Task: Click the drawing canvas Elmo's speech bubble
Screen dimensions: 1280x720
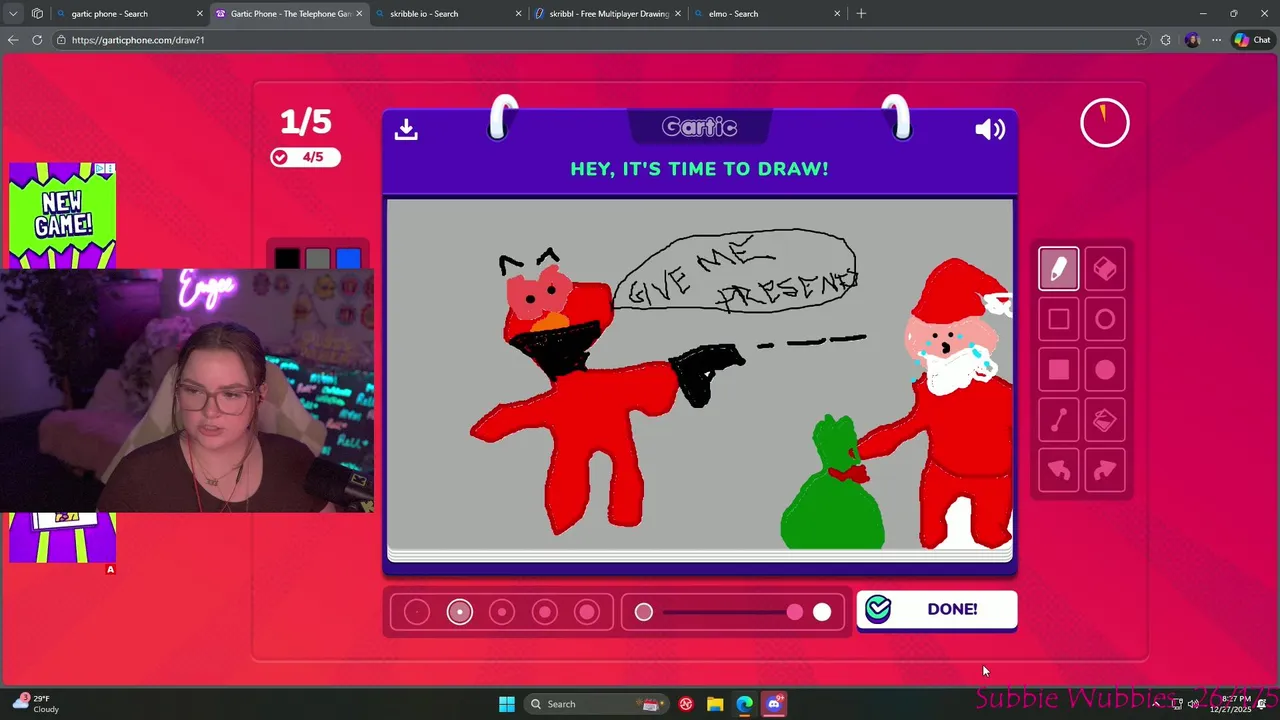Action: [x=735, y=270]
